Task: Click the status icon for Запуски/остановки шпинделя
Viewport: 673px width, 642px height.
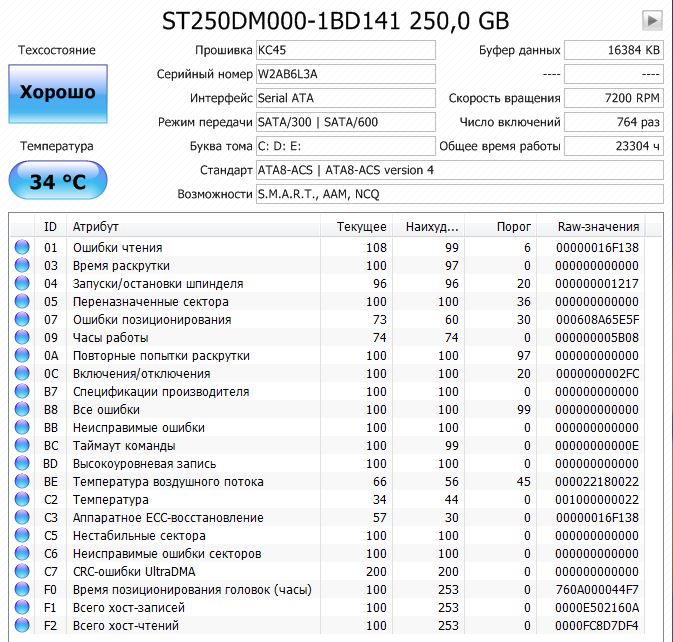Action: (x=22, y=283)
